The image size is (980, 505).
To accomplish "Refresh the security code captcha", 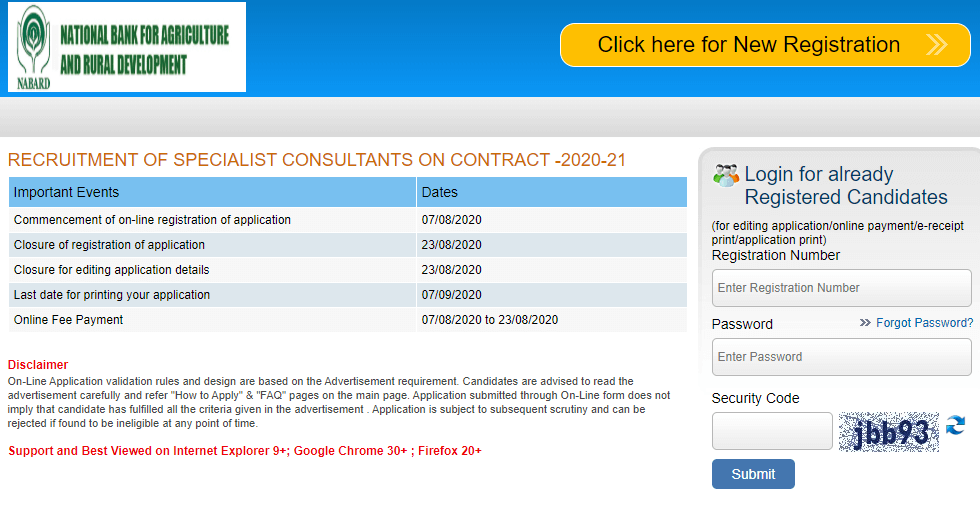I will coord(955,426).
